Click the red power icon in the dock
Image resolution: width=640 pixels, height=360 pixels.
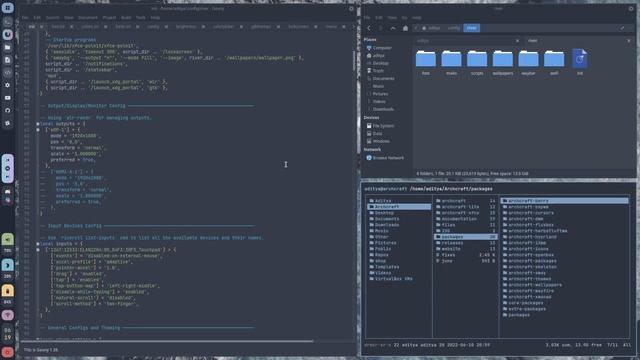[7, 352]
